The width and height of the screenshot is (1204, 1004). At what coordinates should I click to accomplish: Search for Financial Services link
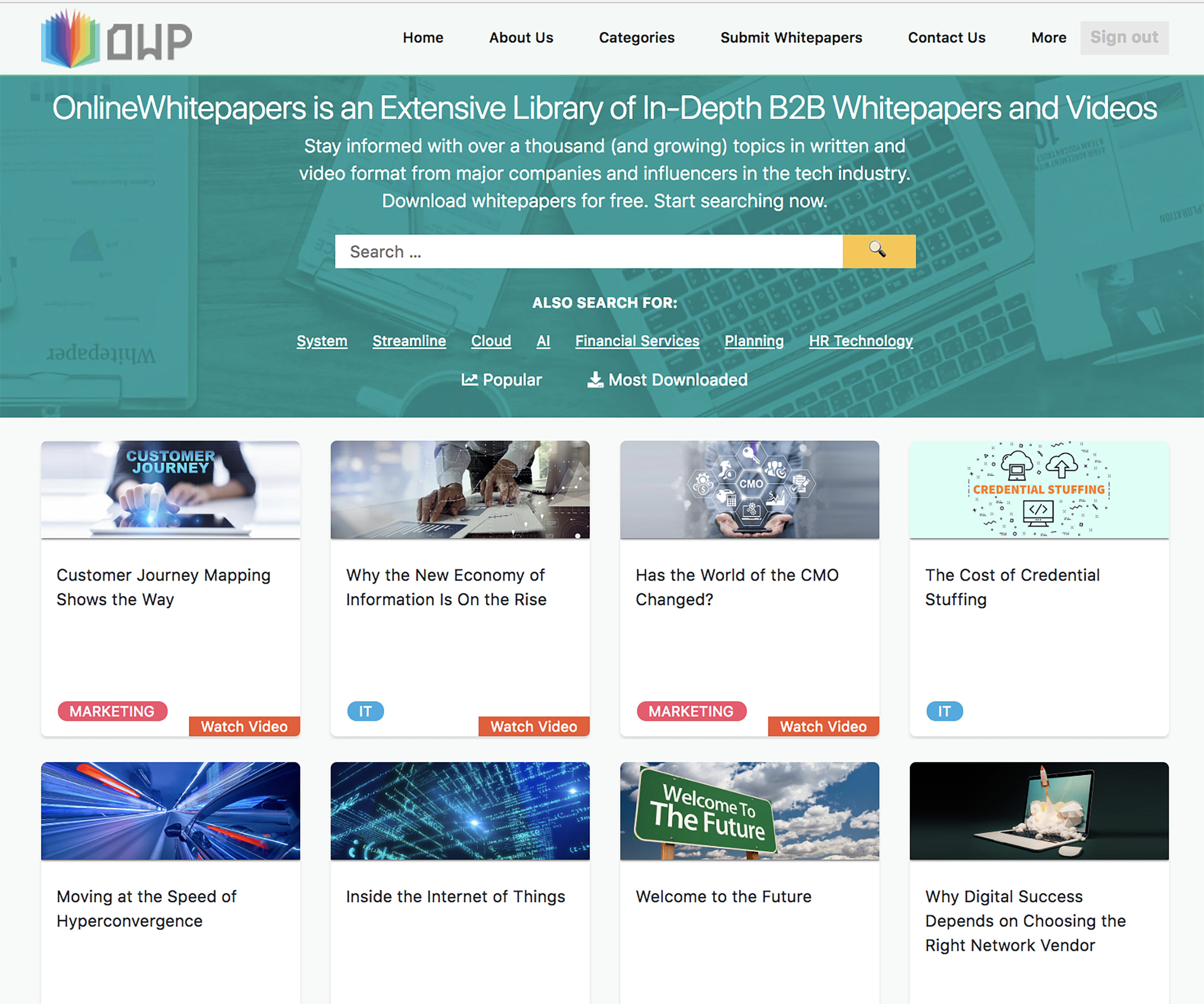click(x=637, y=341)
